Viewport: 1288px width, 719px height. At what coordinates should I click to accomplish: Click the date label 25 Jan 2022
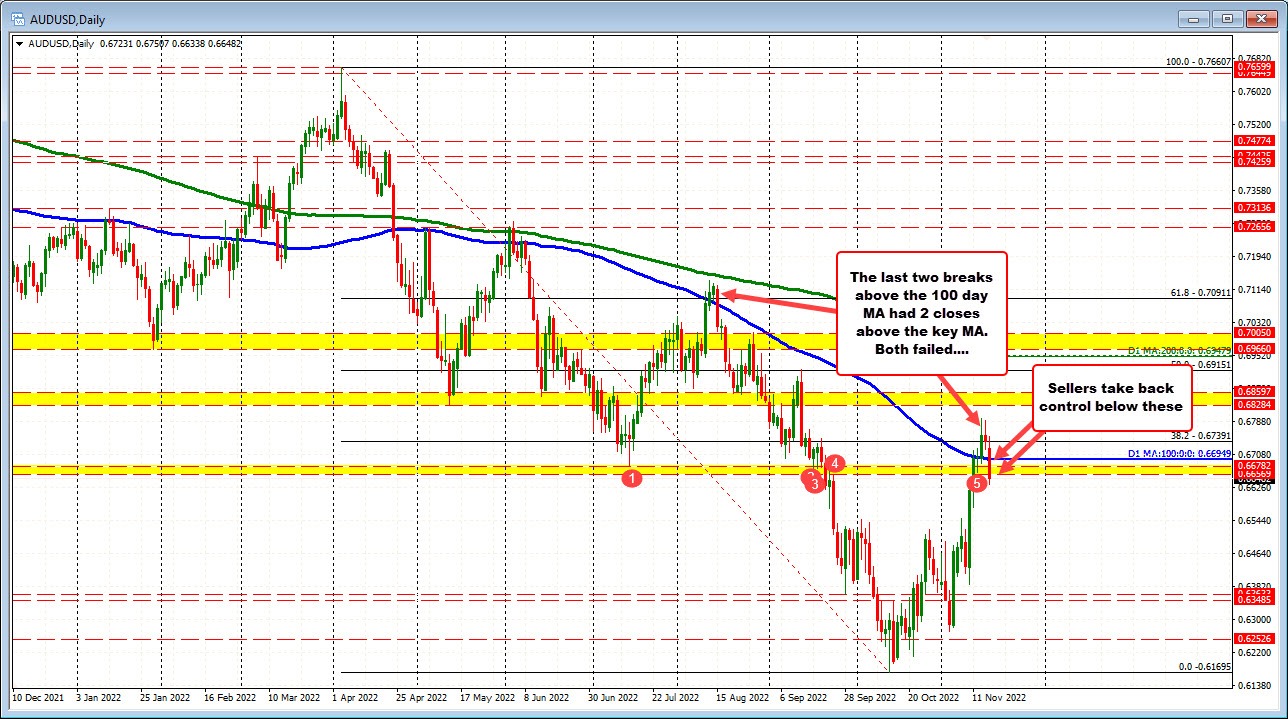click(x=164, y=696)
